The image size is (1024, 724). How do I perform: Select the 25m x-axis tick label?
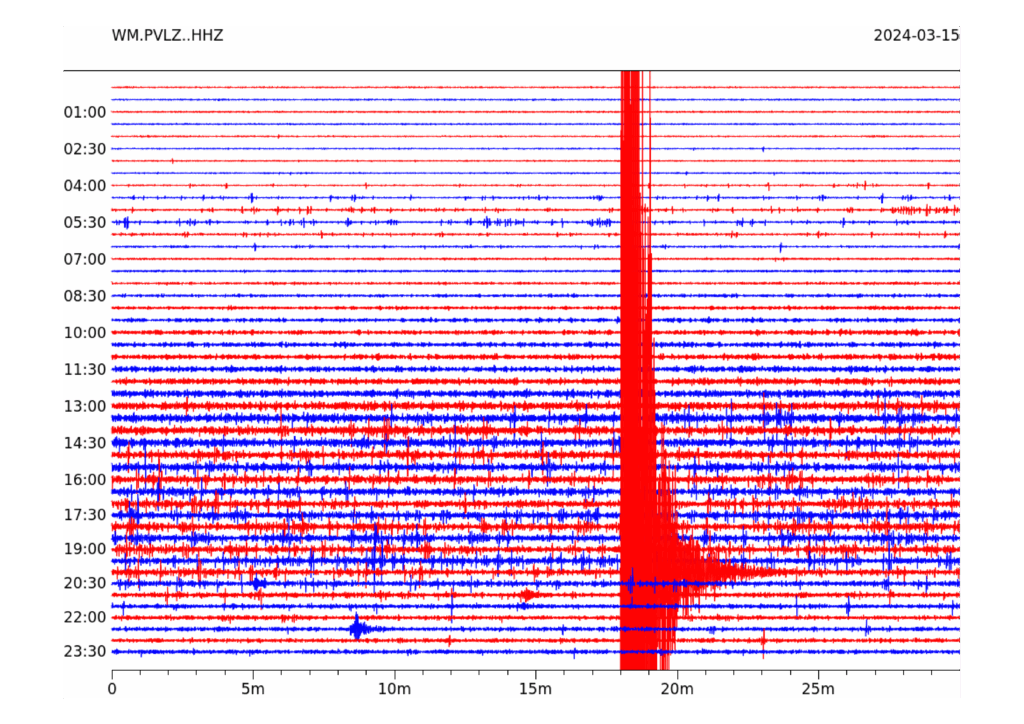tap(818, 689)
